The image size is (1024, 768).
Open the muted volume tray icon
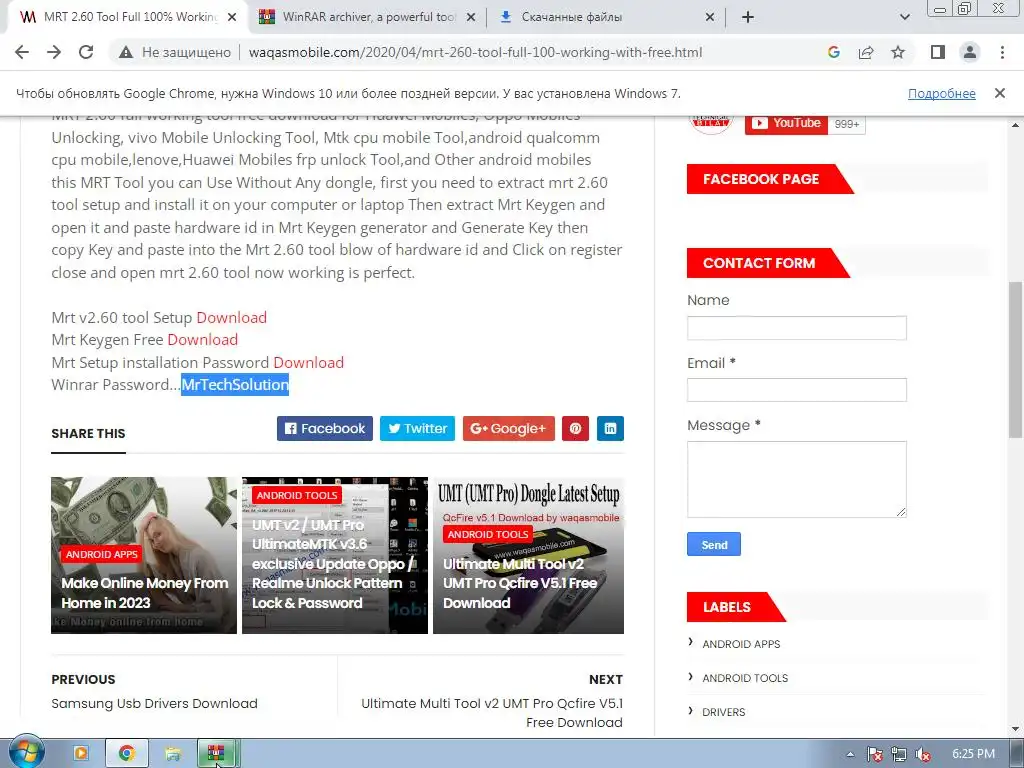pyautogui.click(x=923, y=754)
